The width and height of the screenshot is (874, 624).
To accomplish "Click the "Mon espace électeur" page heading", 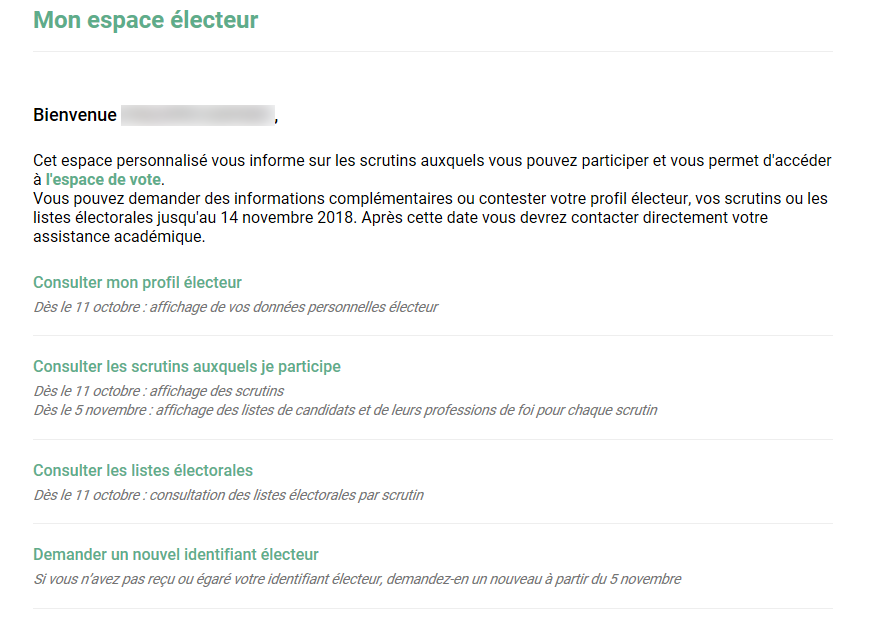I will pyautogui.click(x=145, y=20).
